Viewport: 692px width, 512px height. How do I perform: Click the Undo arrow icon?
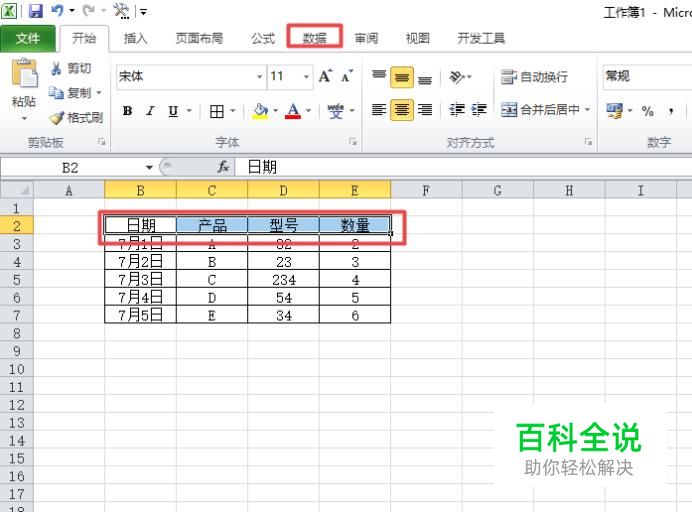[57, 10]
